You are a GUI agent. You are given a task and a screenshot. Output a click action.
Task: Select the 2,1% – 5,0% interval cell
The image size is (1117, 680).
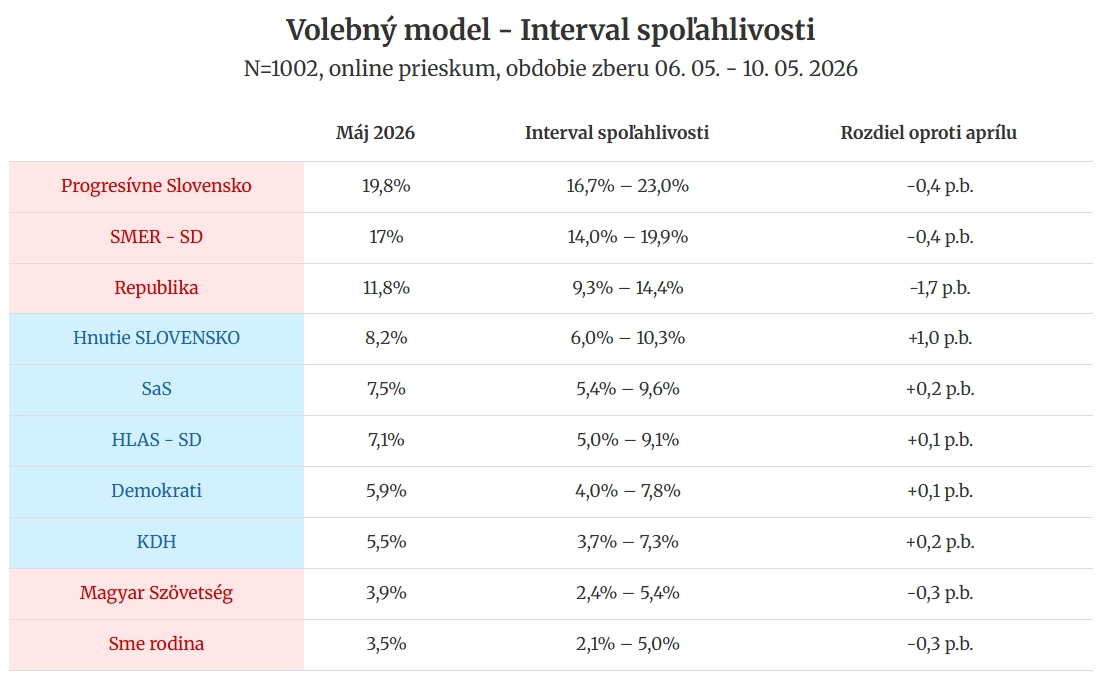(628, 644)
